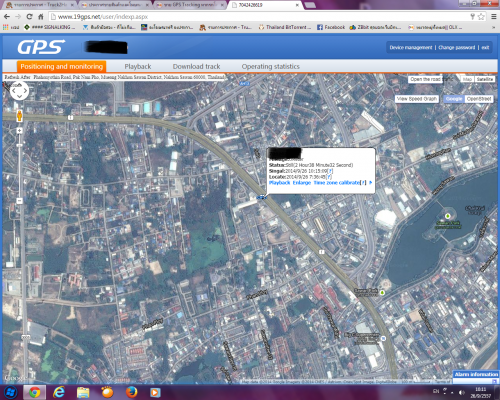Click the vehicle marker on the road
This screenshot has width=500, height=400.
coord(262,198)
